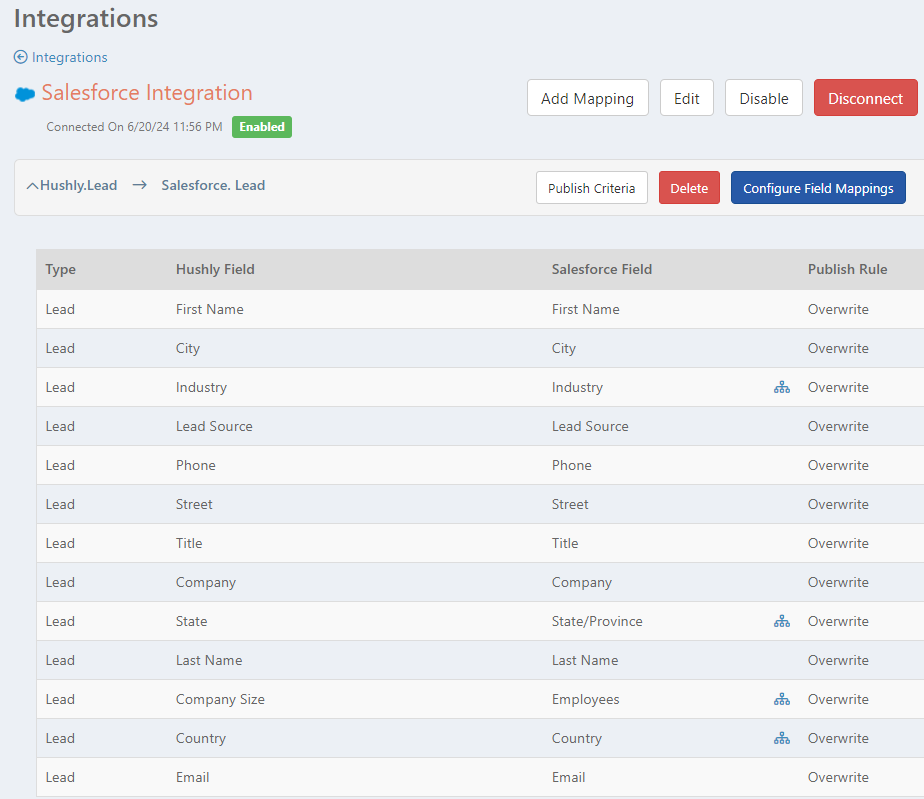Click the Salesforce Integration title

coord(147,93)
